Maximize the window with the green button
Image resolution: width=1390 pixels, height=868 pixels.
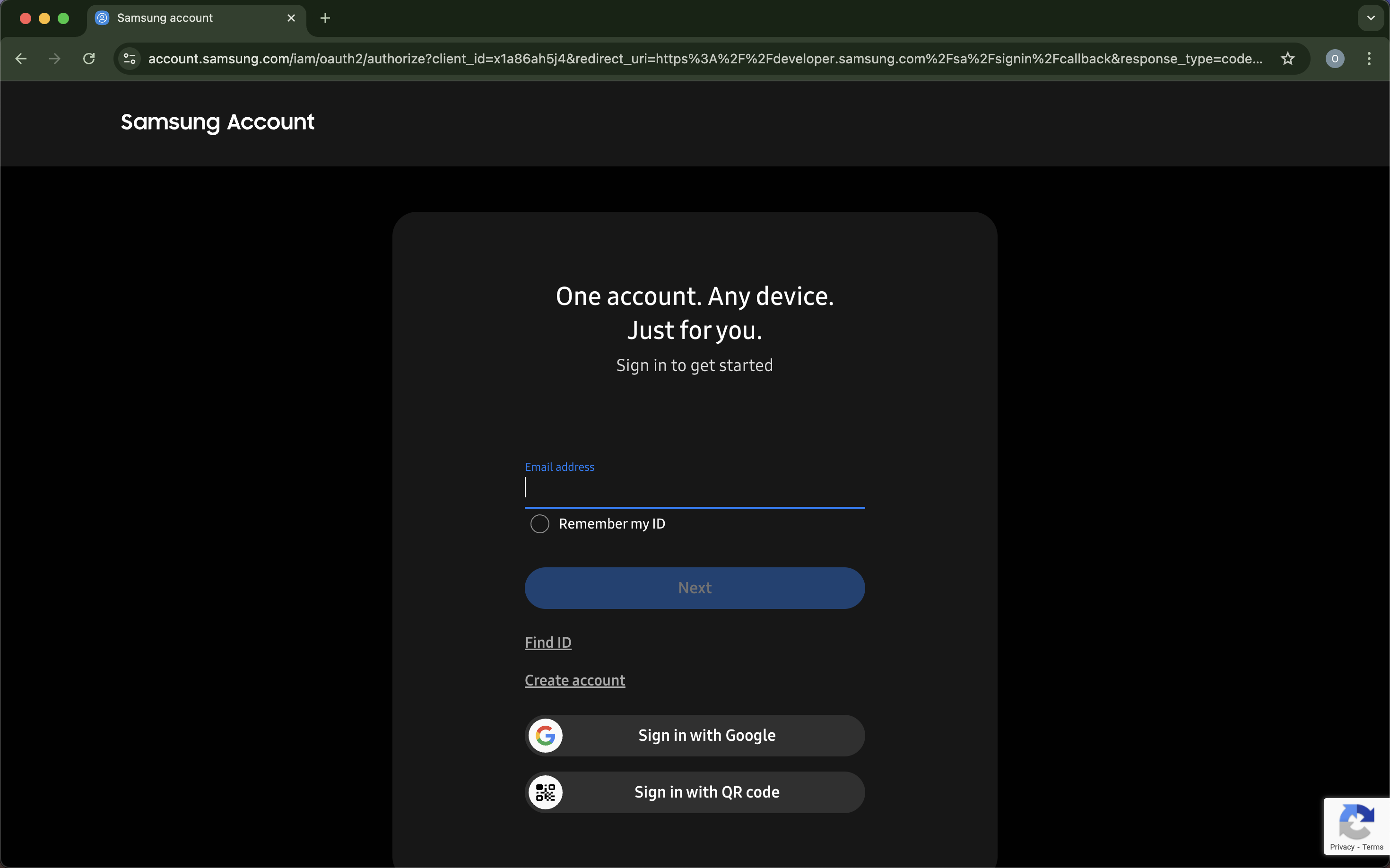pos(64,18)
